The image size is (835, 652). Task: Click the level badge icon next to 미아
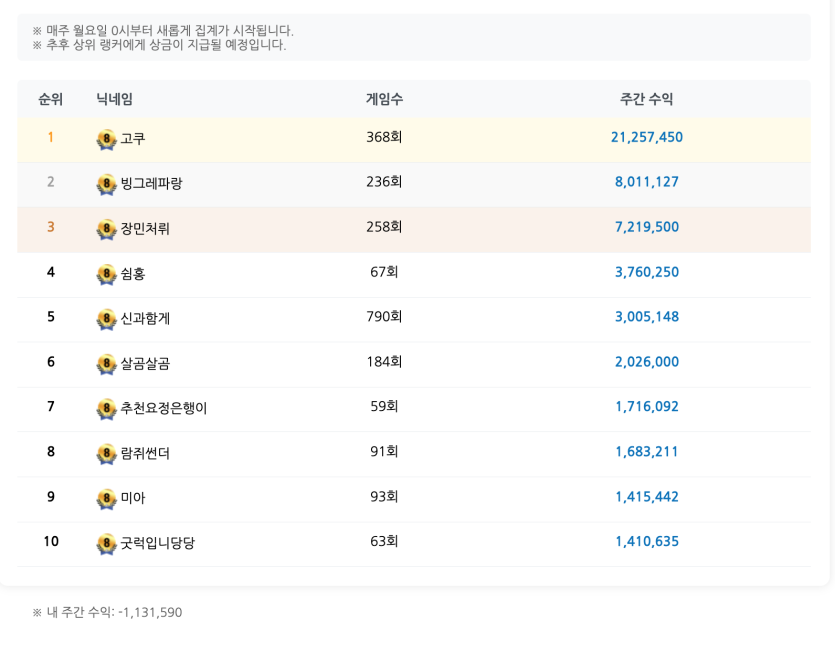pos(107,499)
